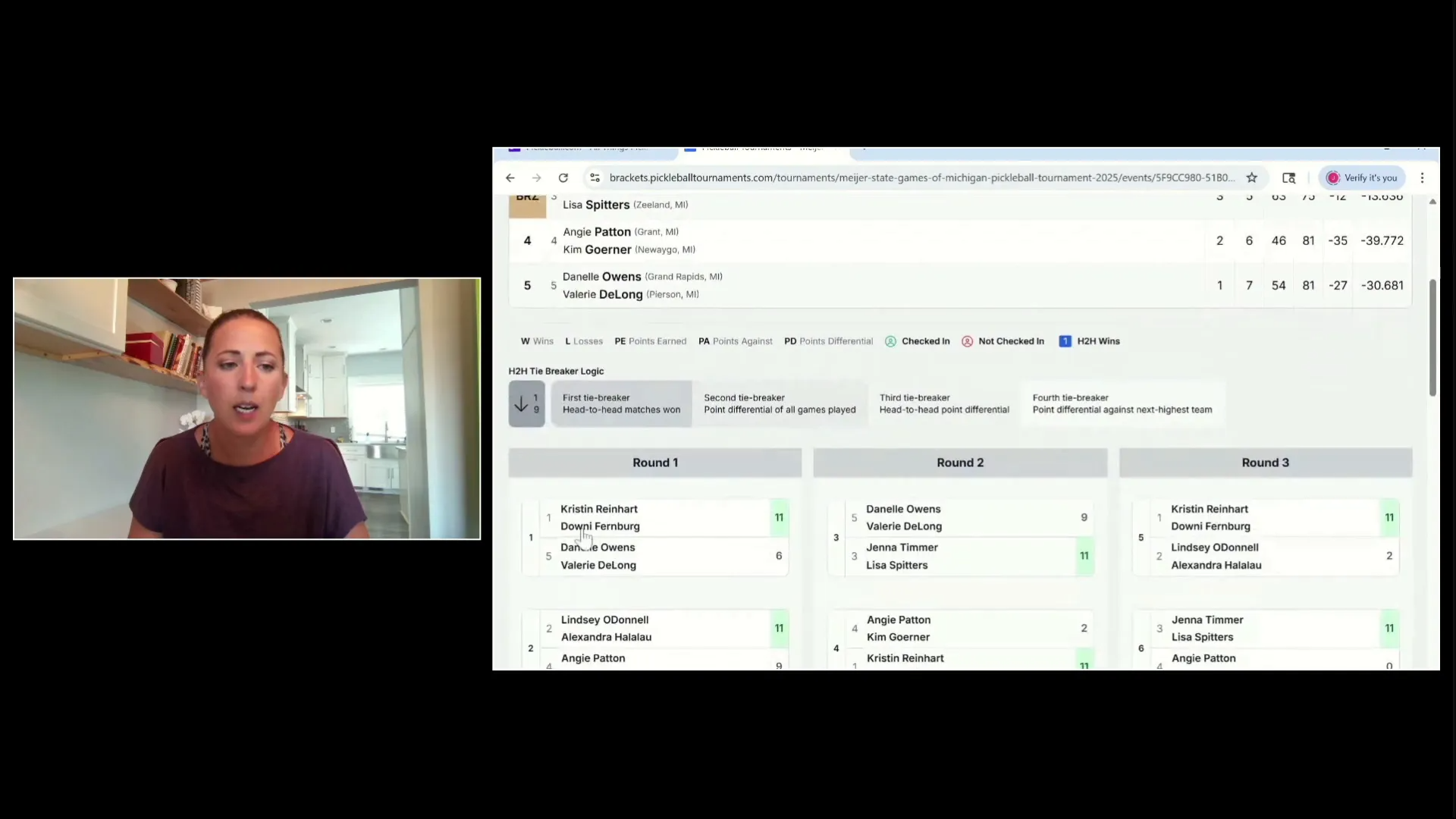Click the H2H tie breaker sort arrow
Screen dimensions: 1456x819
[526, 403]
